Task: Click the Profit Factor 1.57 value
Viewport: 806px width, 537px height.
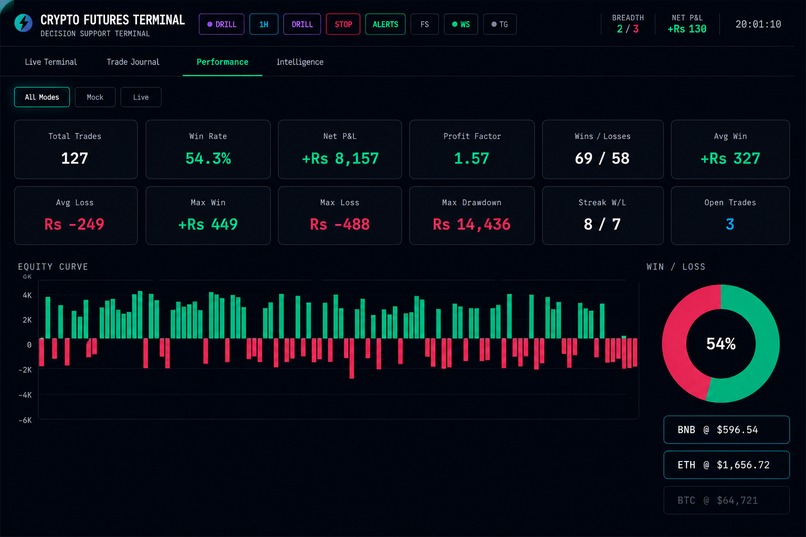Action: point(471,158)
